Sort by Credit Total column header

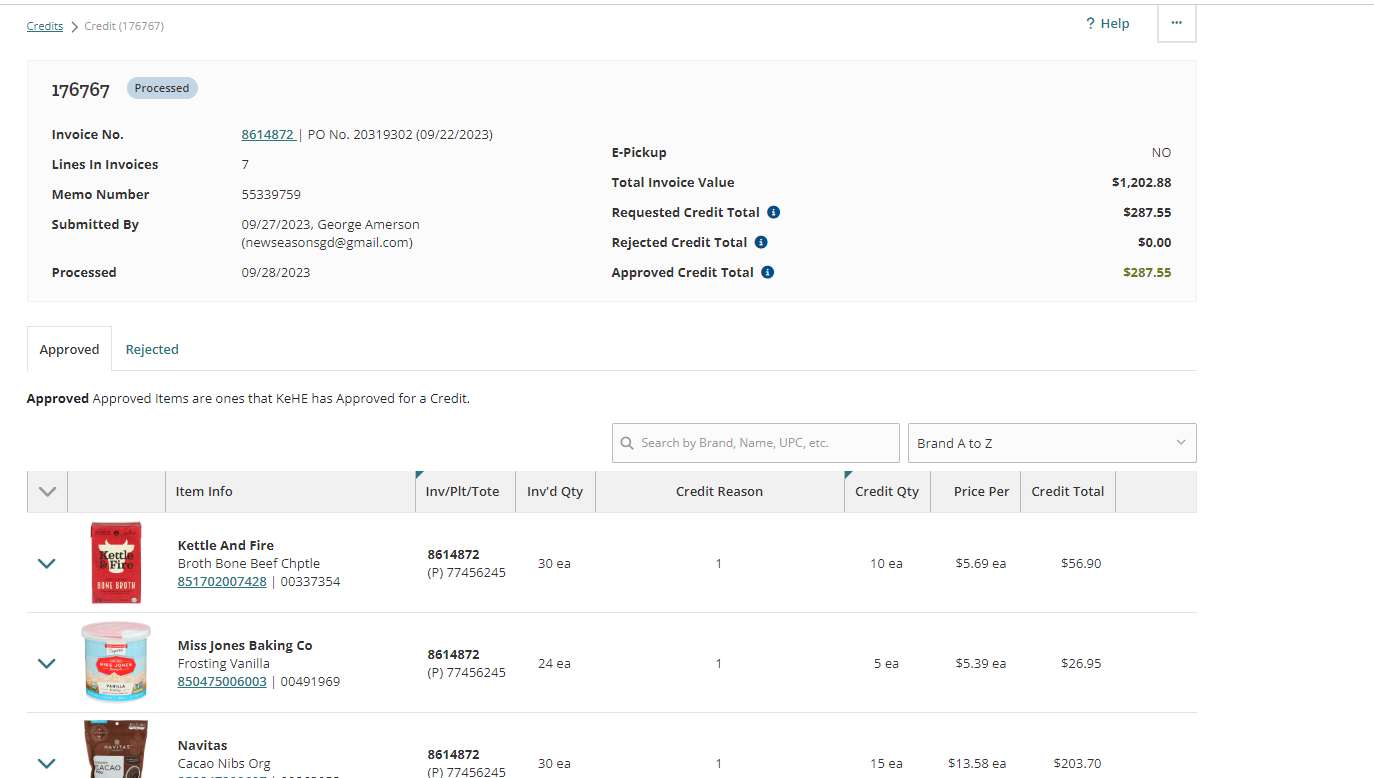[x=1067, y=491]
